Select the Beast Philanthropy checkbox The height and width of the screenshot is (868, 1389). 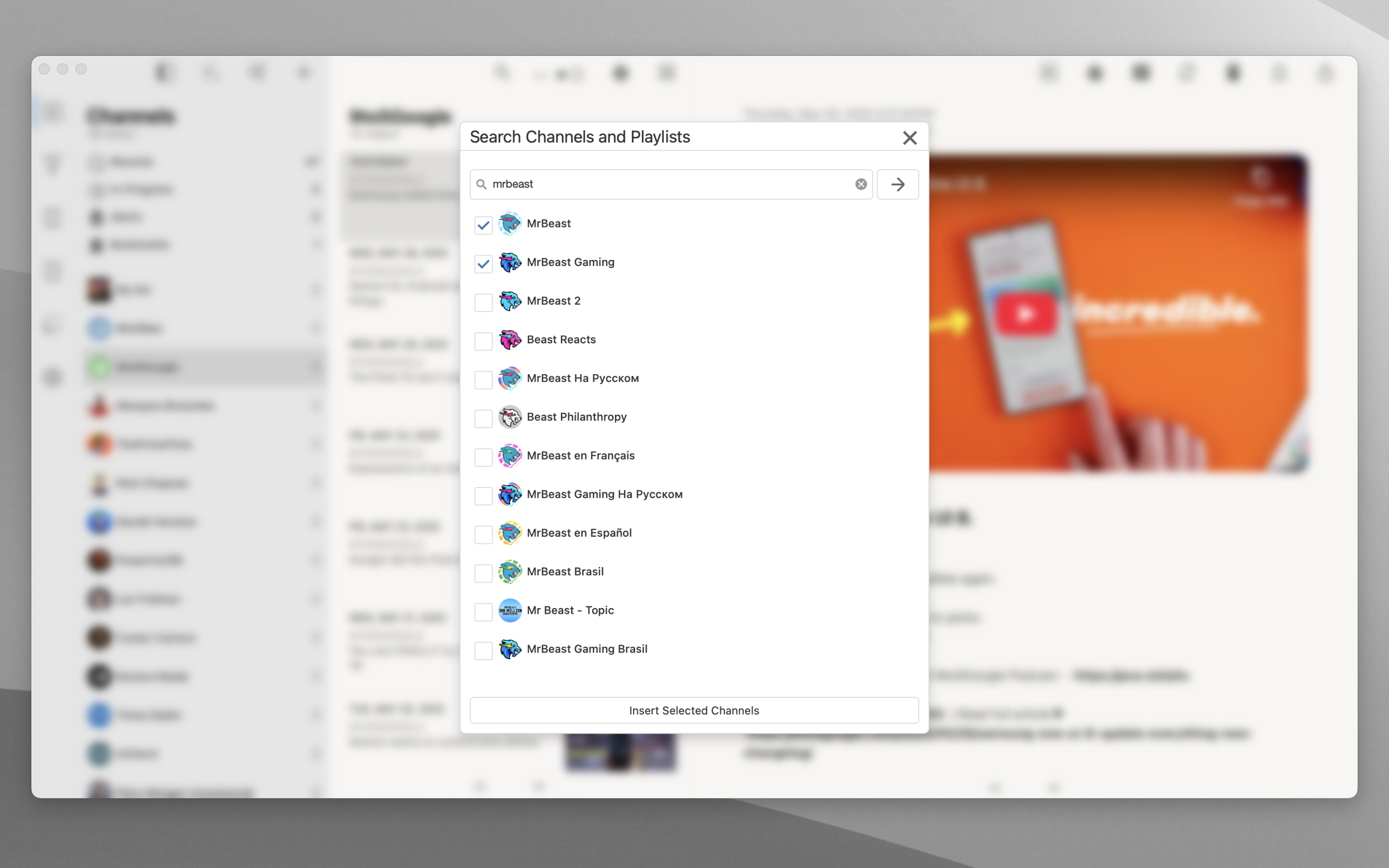(x=483, y=419)
